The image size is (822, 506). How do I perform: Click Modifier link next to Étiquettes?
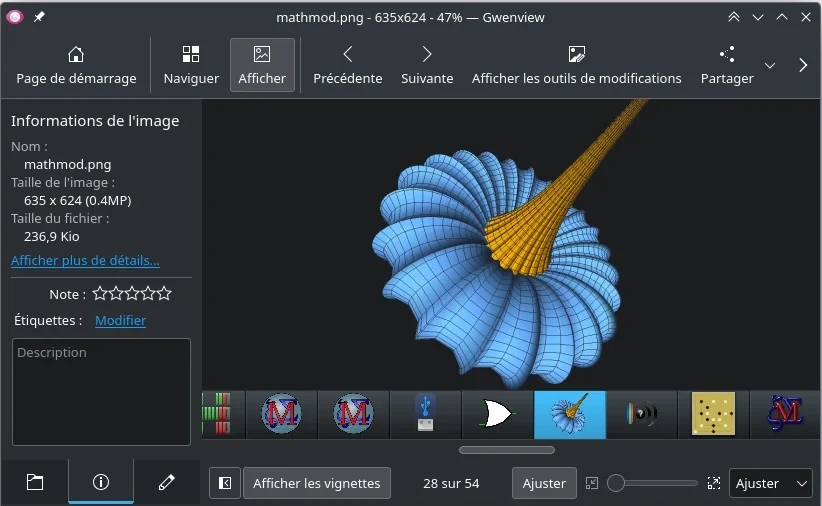pyautogui.click(x=120, y=321)
